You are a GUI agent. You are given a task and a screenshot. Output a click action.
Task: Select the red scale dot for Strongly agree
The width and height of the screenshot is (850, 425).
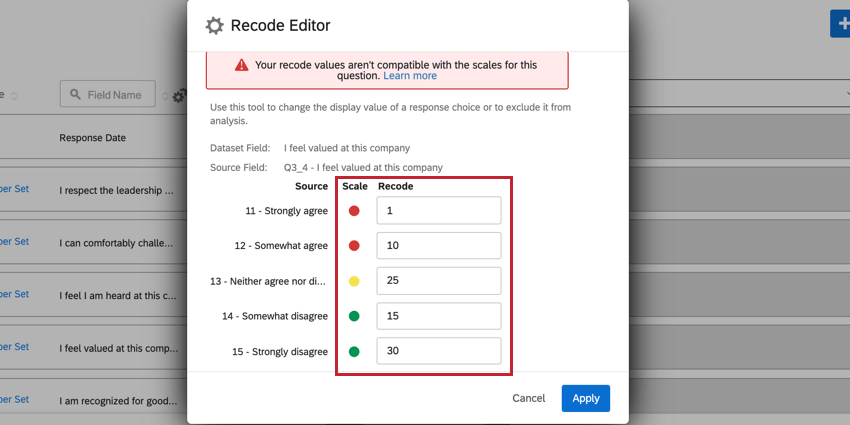coord(354,211)
